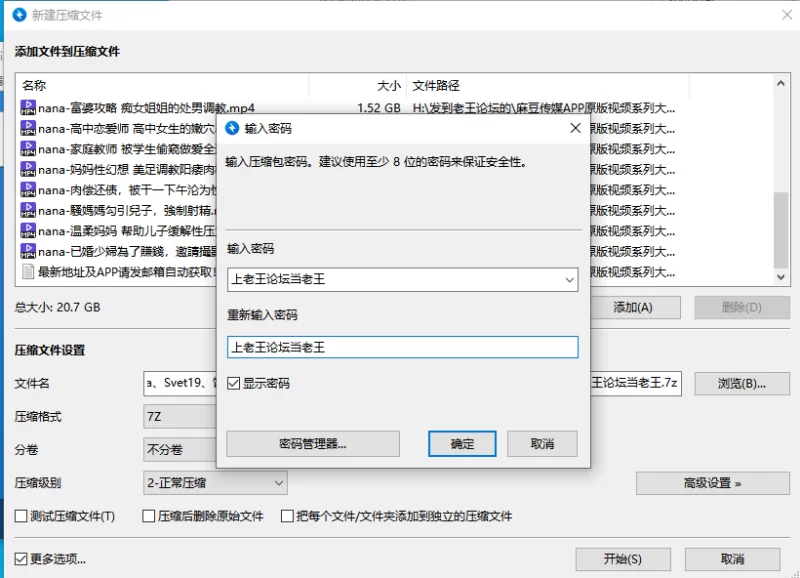Close the 输入密码 dialog with the X
Image resolution: width=800 pixels, height=578 pixels.
point(575,128)
